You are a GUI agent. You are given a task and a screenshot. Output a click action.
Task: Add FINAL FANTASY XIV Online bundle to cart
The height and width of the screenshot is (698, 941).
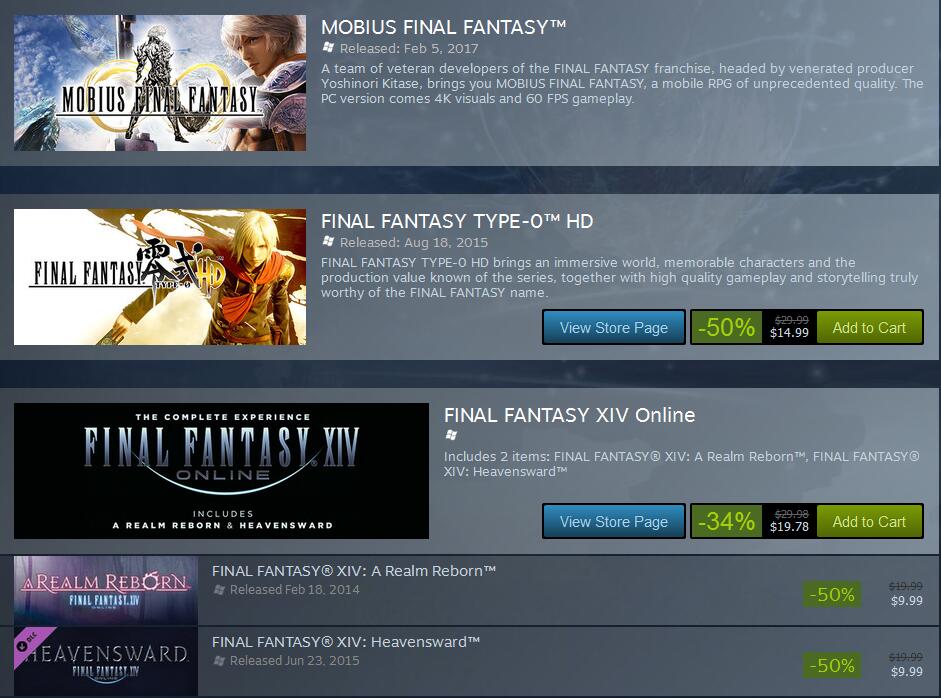coord(869,522)
